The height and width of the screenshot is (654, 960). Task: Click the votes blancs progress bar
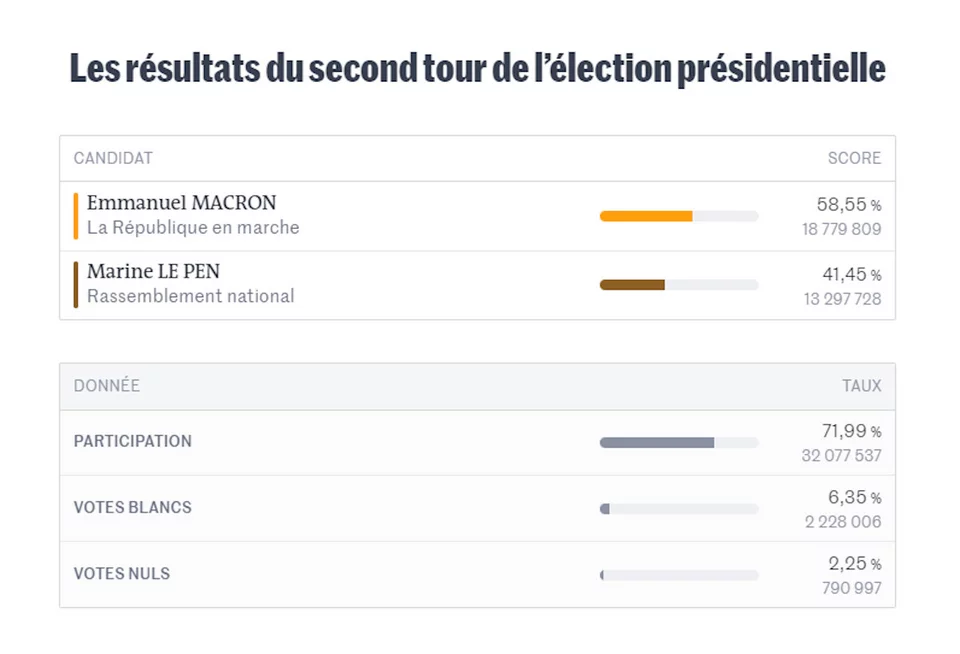(x=679, y=508)
